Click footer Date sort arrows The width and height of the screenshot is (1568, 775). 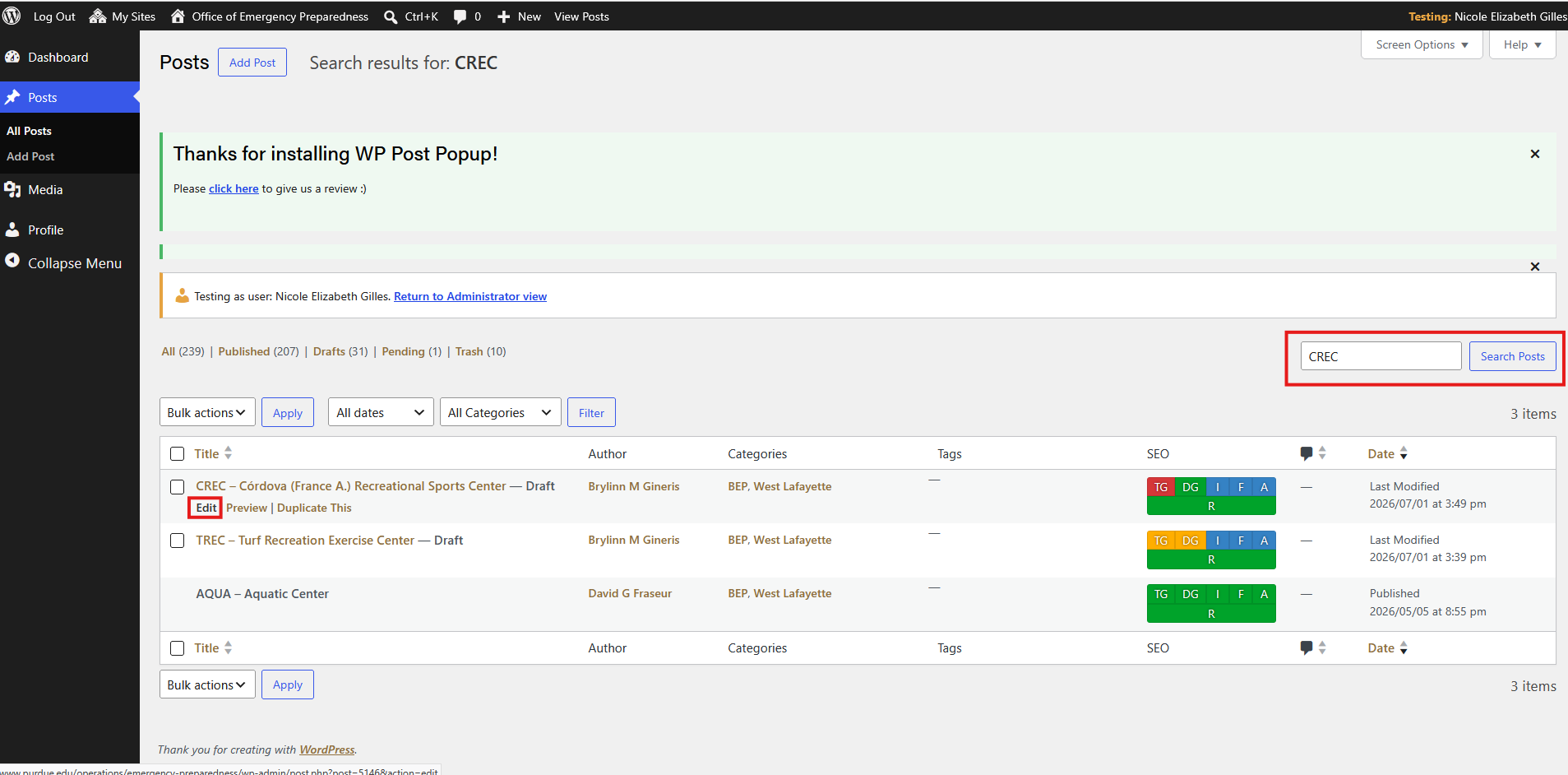point(1404,648)
